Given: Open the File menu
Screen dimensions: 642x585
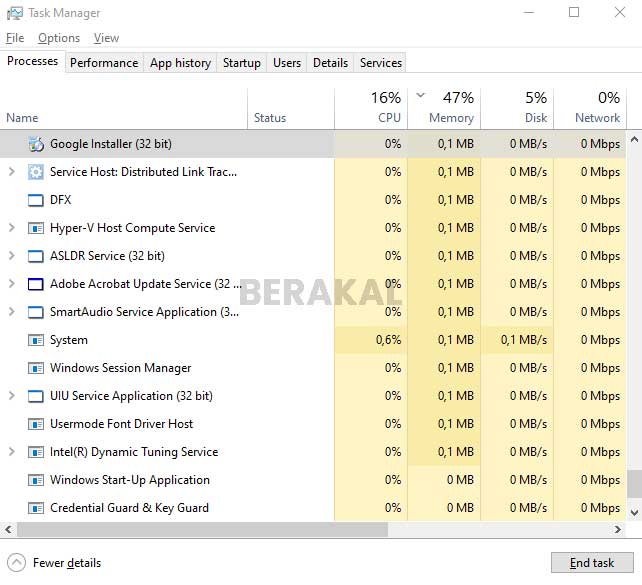Looking at the screenshot, I should tap(15, 38).
